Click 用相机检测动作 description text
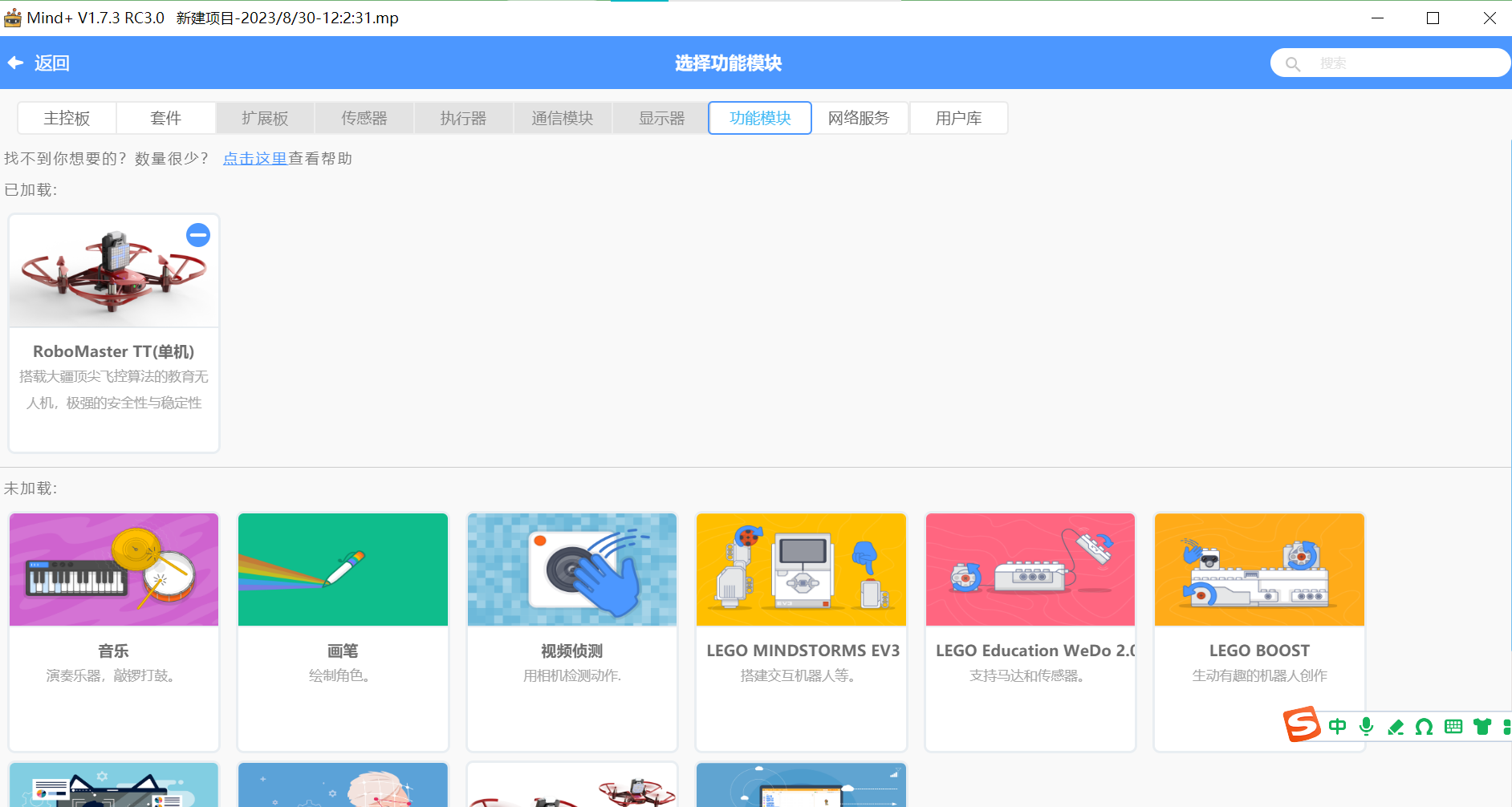Image resolution: width=1512 pixels, height=807 pixels. pyautogui.click(x=572, y=675)
